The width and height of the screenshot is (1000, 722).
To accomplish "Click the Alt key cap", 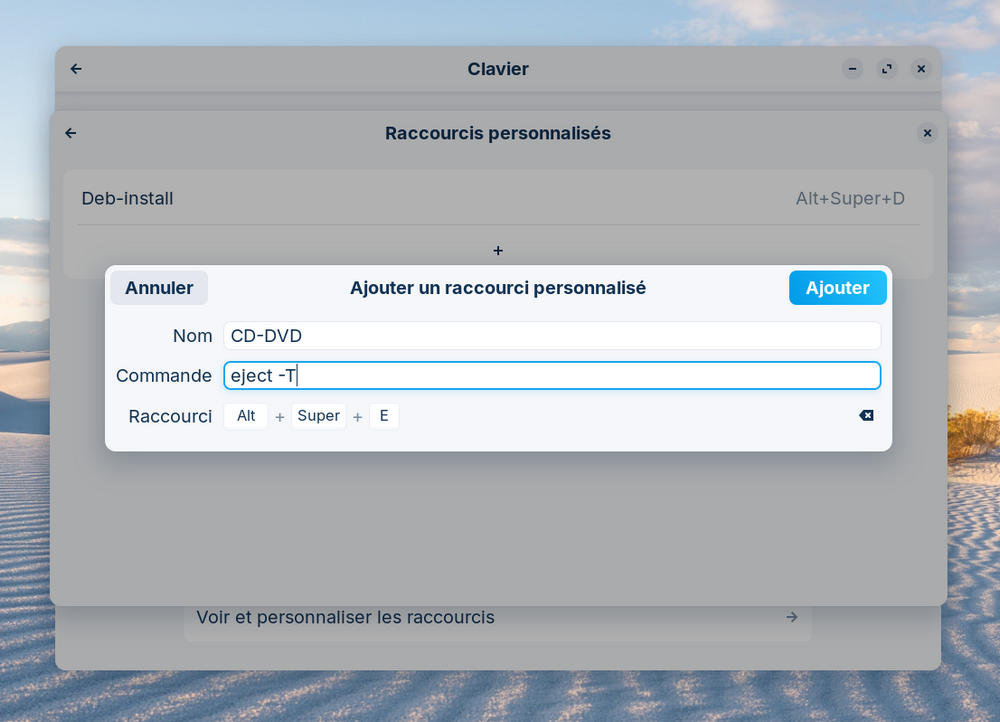I will click(x=246, y=416).
